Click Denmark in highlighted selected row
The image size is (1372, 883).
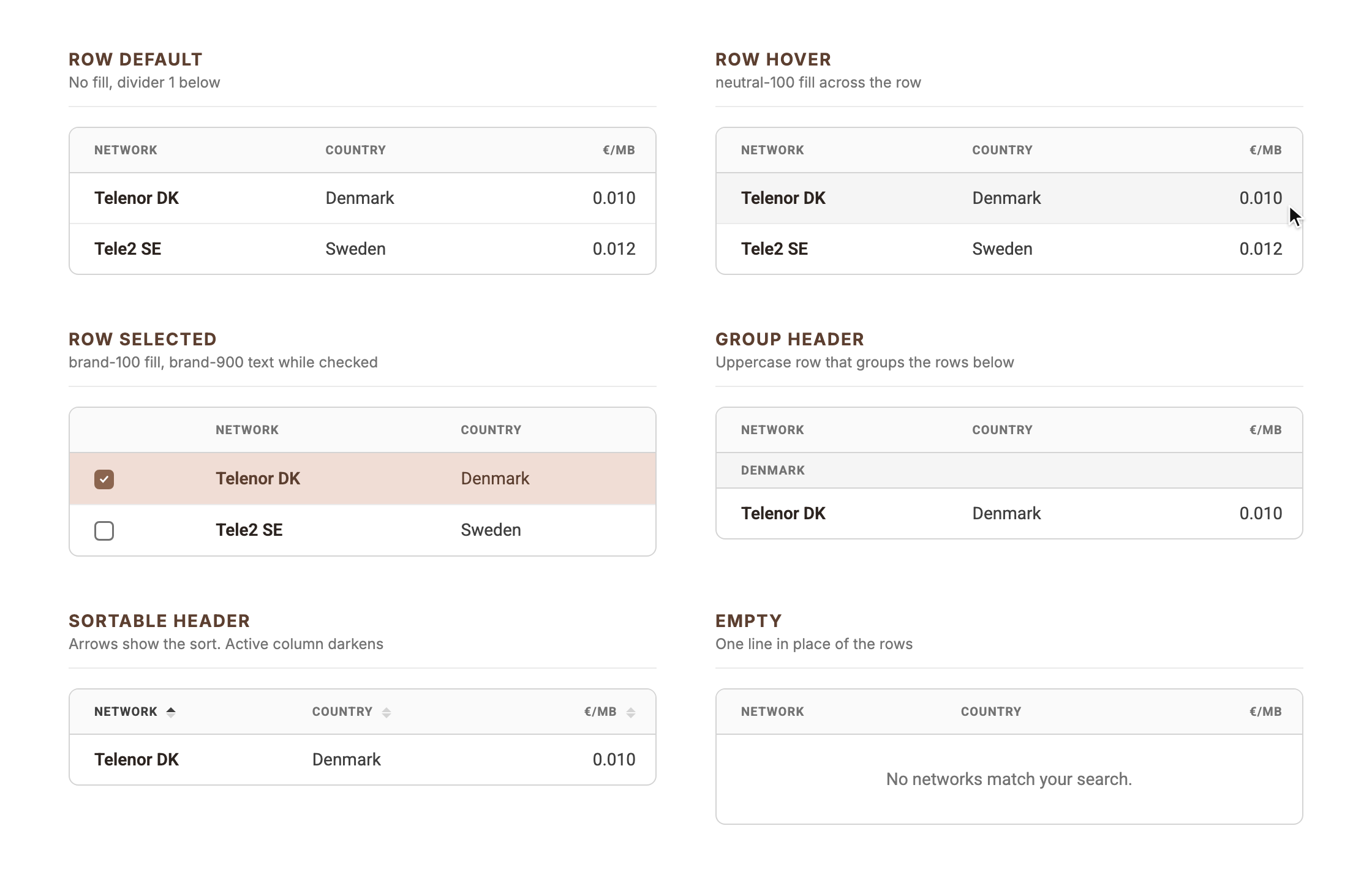pos(495,478)
